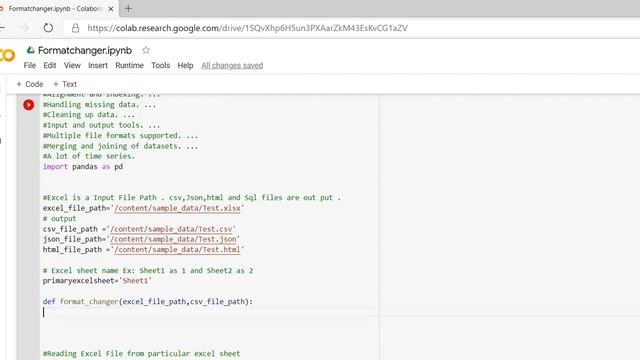Open the Runtime menu
The image size is (640, 360).
tap(129, 65)
